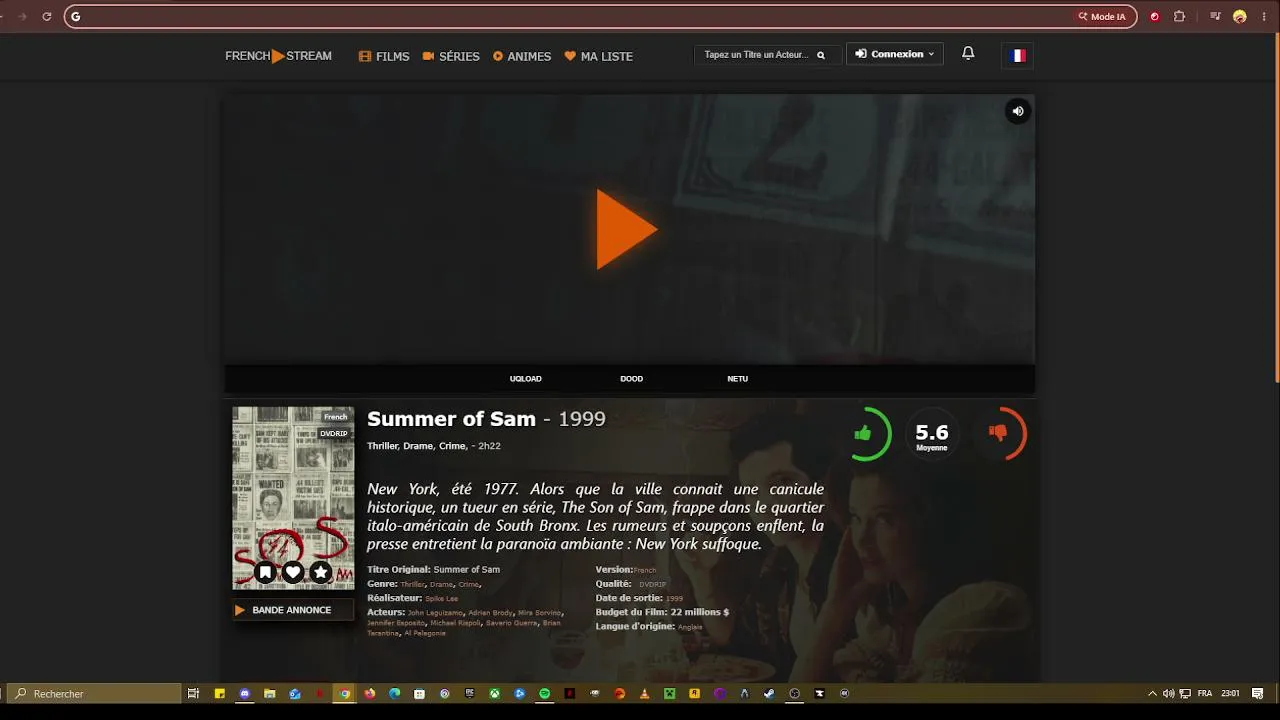Watch the Bande Annonce trailer
1280x720 pixels.
[x=293, y=610]
